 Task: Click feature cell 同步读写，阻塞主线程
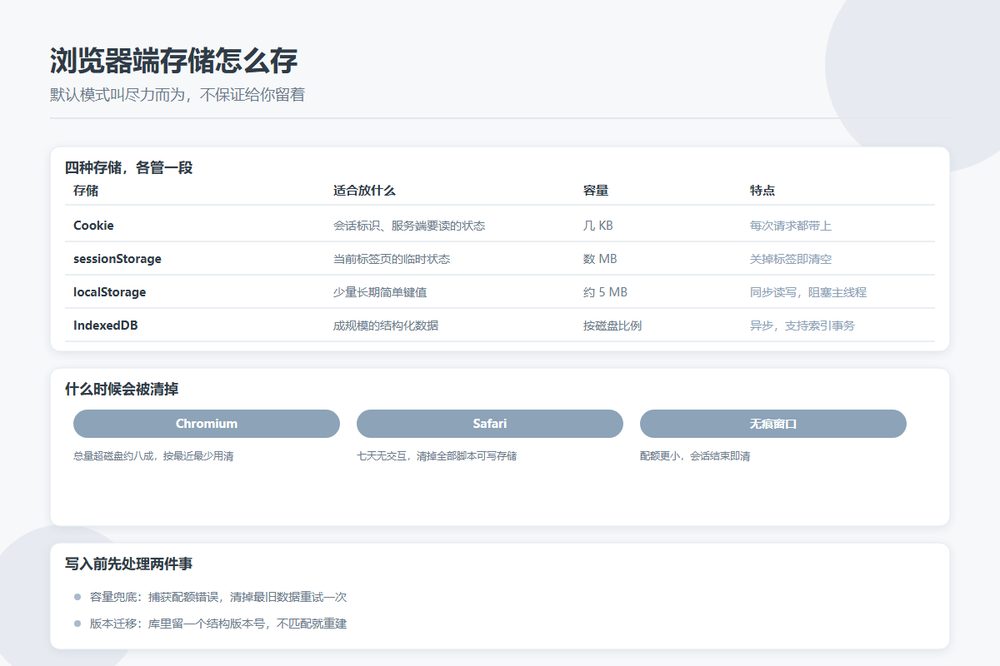(808, 292)
